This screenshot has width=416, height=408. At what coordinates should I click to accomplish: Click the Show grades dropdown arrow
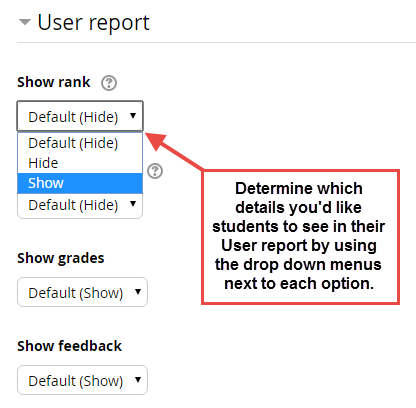pos(138,292)
